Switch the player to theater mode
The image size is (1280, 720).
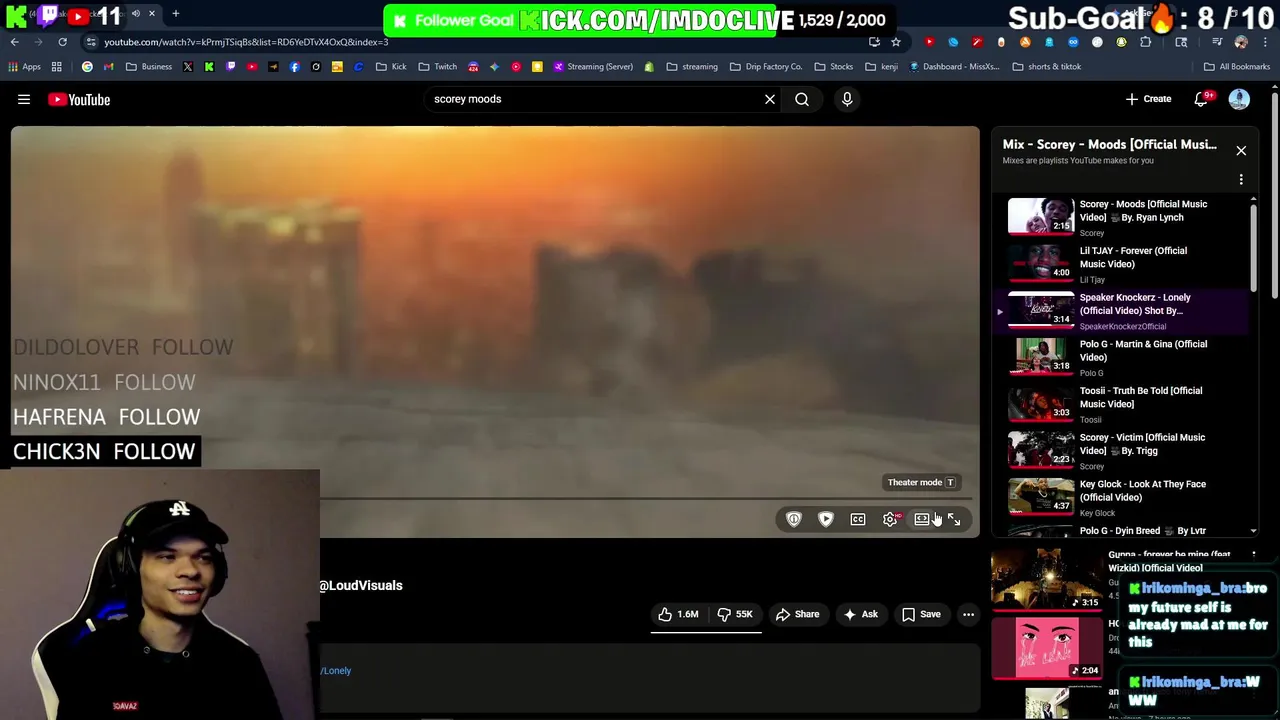[922, 519]
